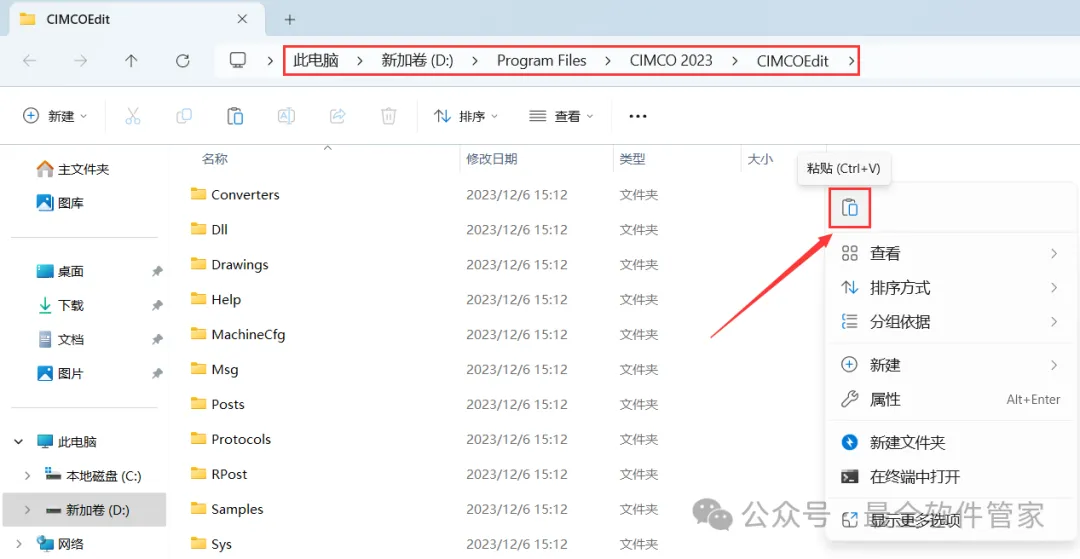Screen dimensions: 1080x559
Task: Go back with the left arrow button
Action: 29,61
